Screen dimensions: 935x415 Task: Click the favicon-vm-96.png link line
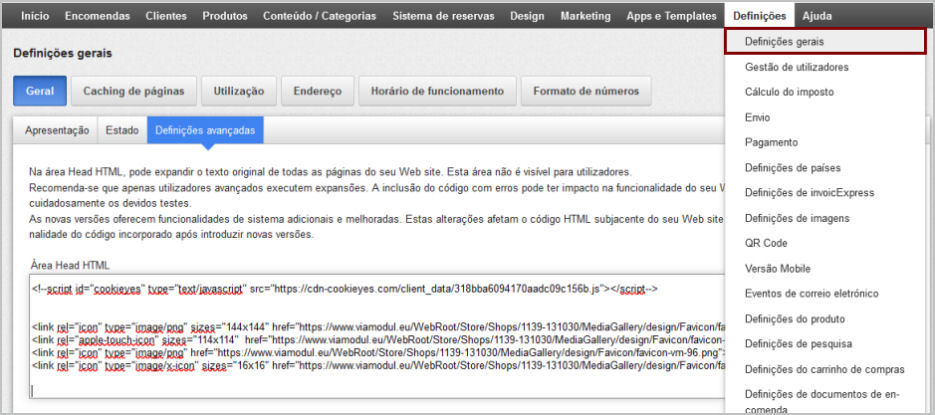(x=378, y=352)
